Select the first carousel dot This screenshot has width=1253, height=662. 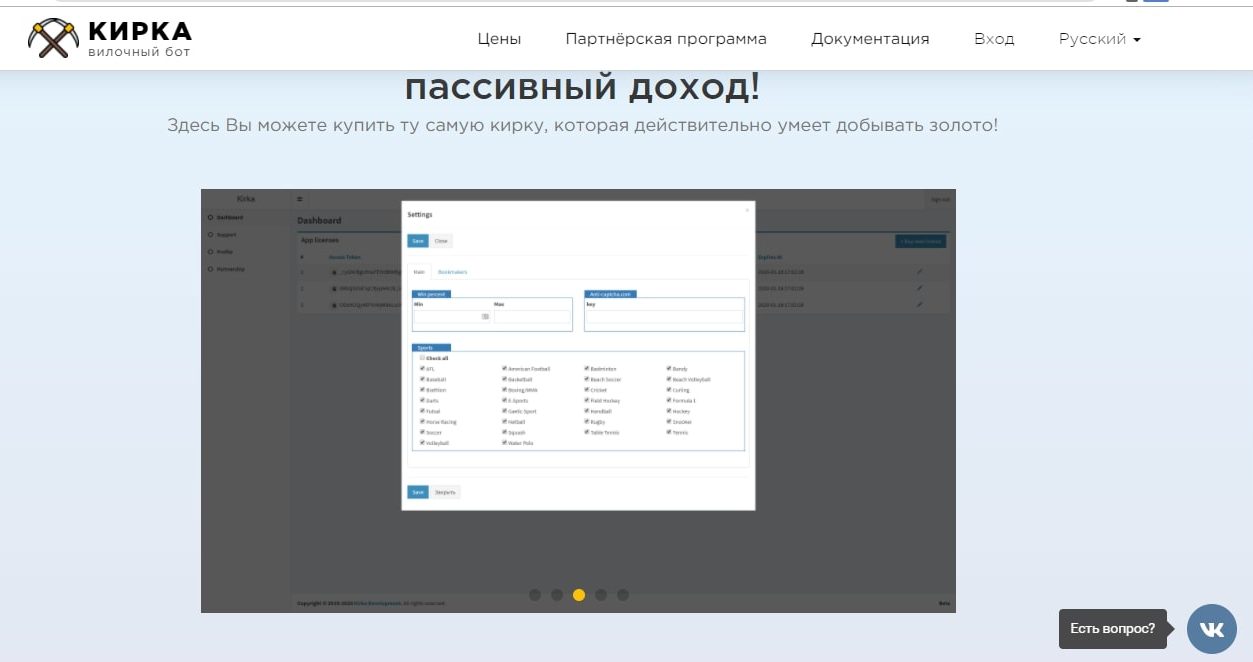(x=535, y=595)
